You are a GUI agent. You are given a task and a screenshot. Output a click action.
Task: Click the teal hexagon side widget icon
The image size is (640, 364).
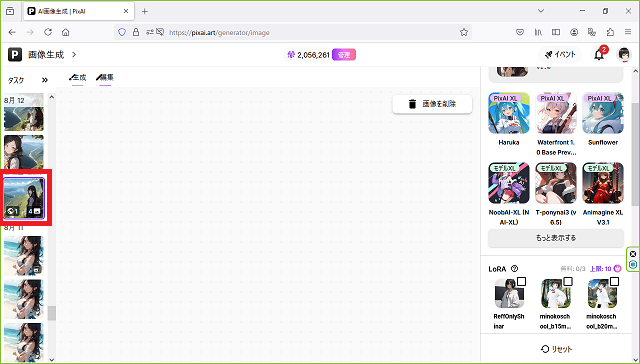point(633,264)
